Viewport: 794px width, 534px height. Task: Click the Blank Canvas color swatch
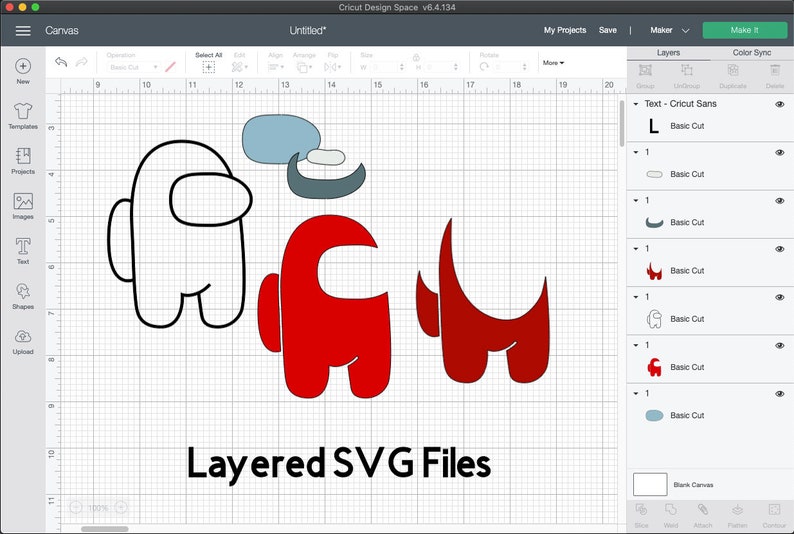pos(650,484)
